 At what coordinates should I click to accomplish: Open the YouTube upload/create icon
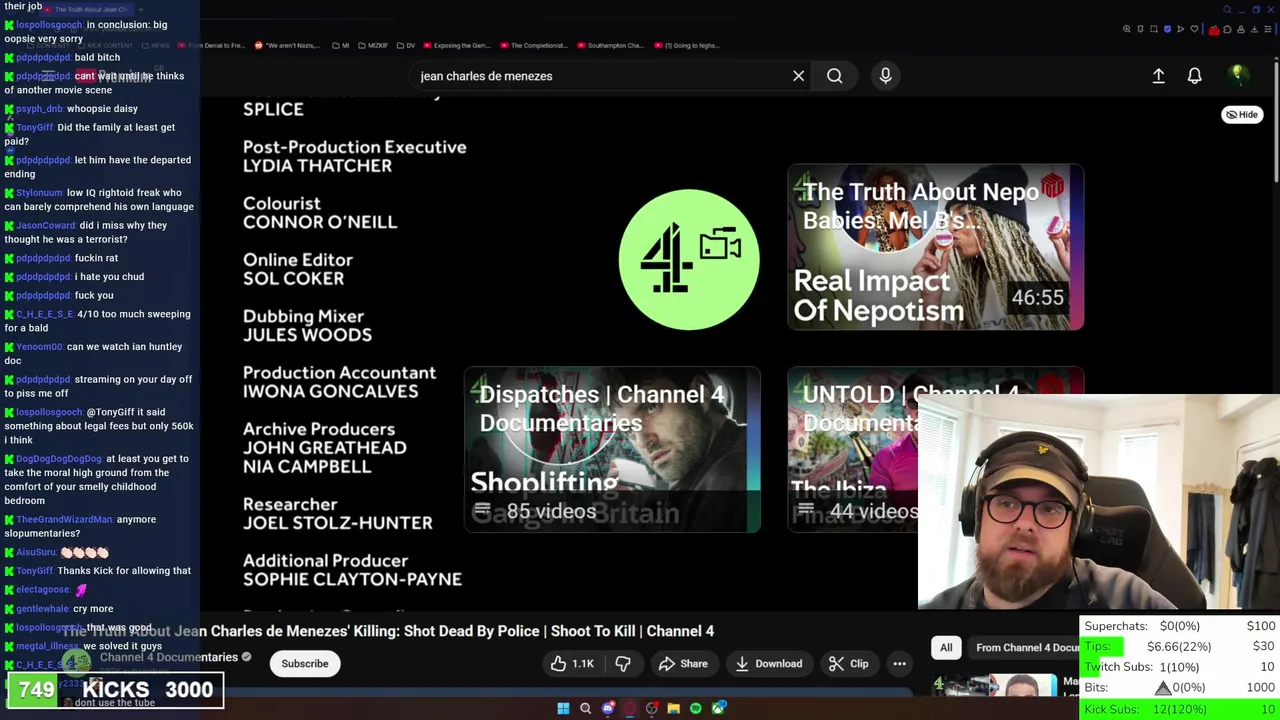pos(1158,76)
